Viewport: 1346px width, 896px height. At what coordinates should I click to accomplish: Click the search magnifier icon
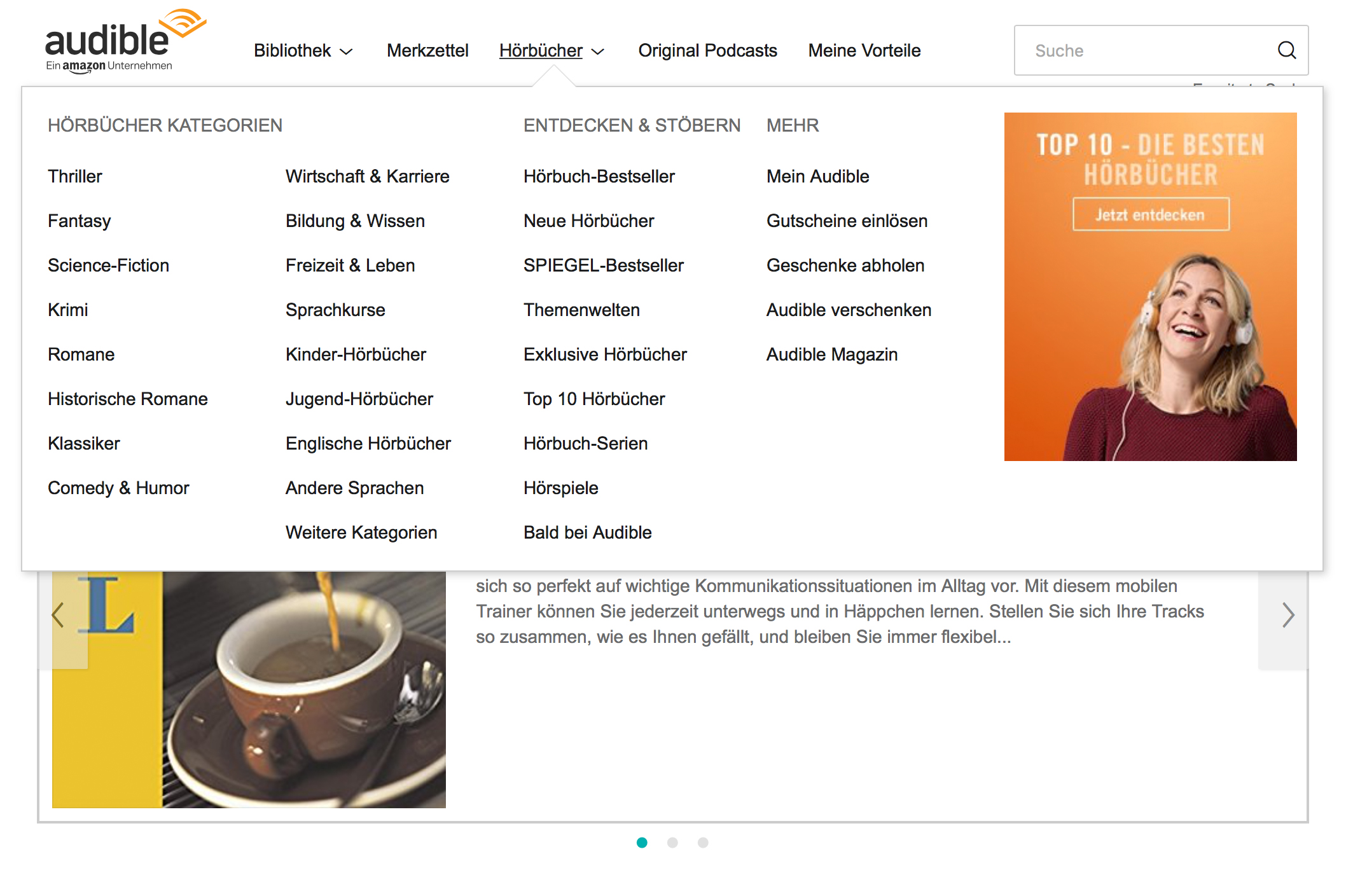coord(1286,50)
